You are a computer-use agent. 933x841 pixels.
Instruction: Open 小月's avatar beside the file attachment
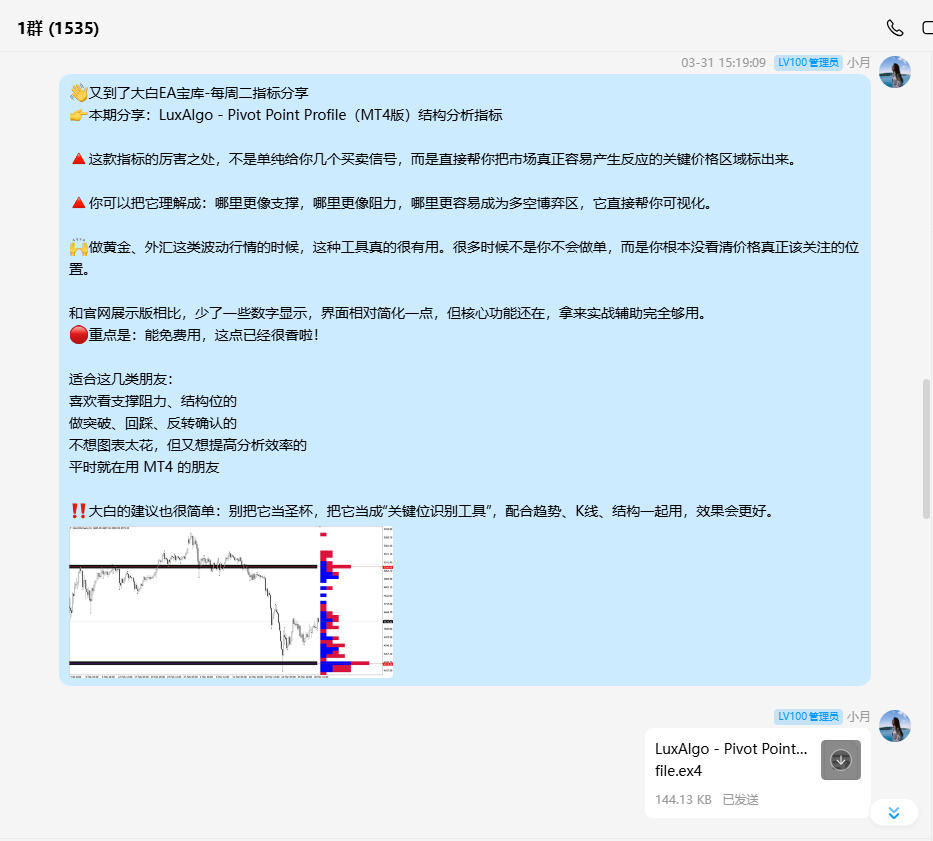[x=894, y=726]
